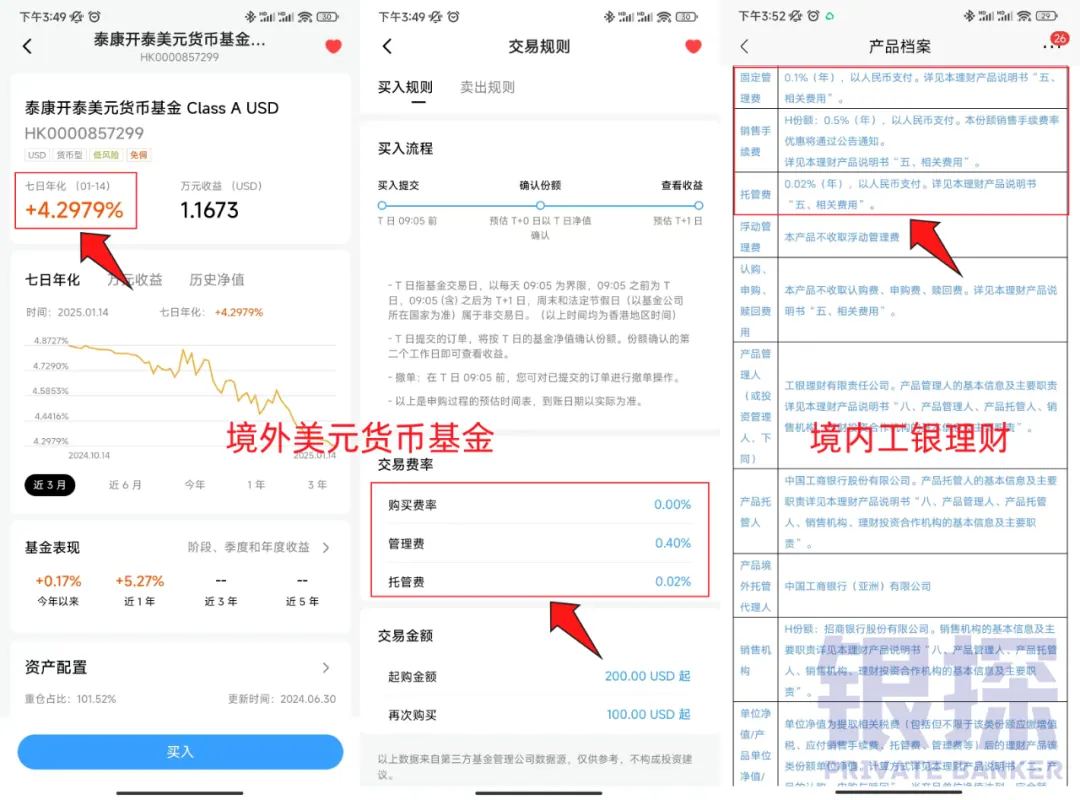Tap the 重仓占比 101.52% text
This screenshot has width=1080, height=800.
pyautogui.click(x=70, y=699)
